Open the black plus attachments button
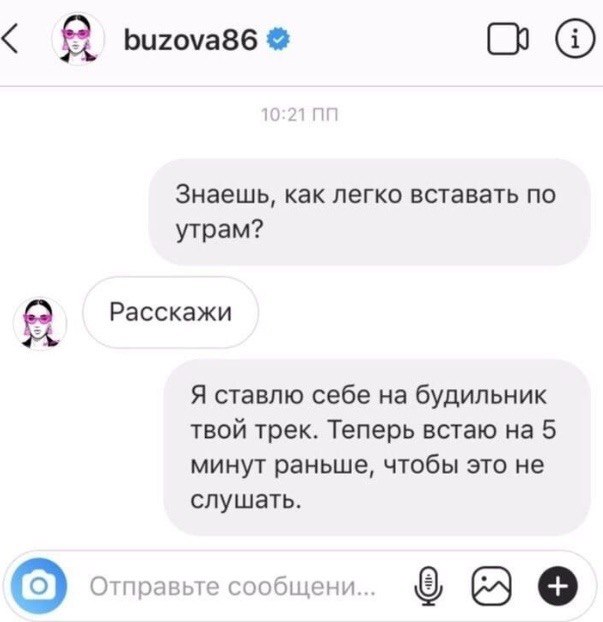This screenshot has height=622, width=603. click(x=557, y=586)
